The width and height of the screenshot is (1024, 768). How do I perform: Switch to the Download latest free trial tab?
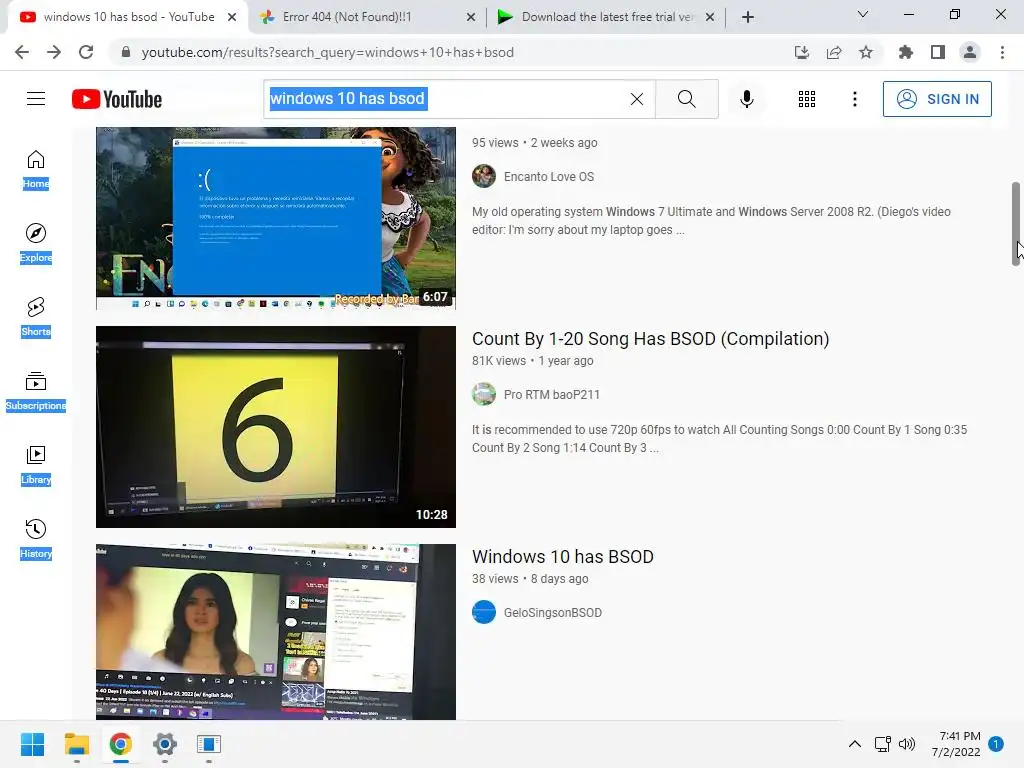point(607,17)
